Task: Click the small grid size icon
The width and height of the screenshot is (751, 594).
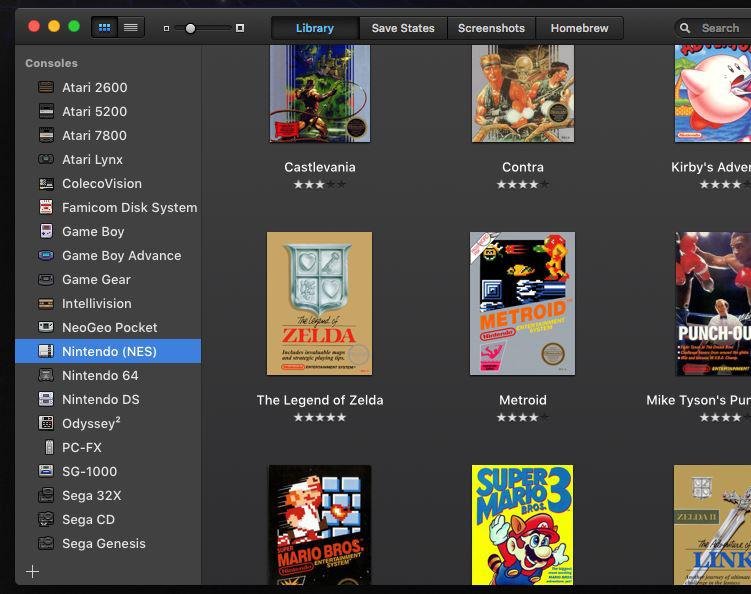Action: [x=166, y=28]
